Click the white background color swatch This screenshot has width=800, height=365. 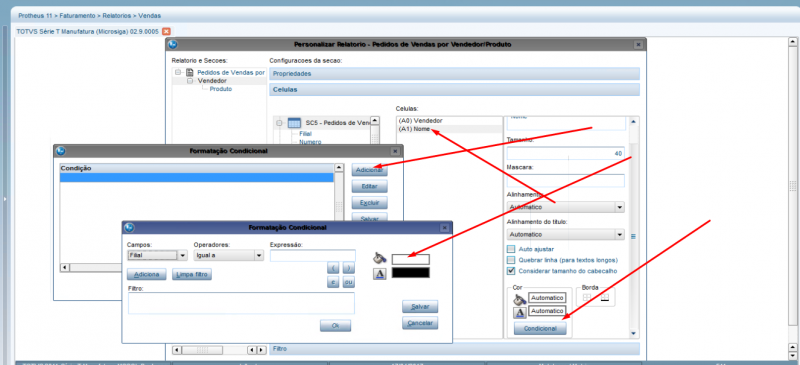[x=411, y=259]
